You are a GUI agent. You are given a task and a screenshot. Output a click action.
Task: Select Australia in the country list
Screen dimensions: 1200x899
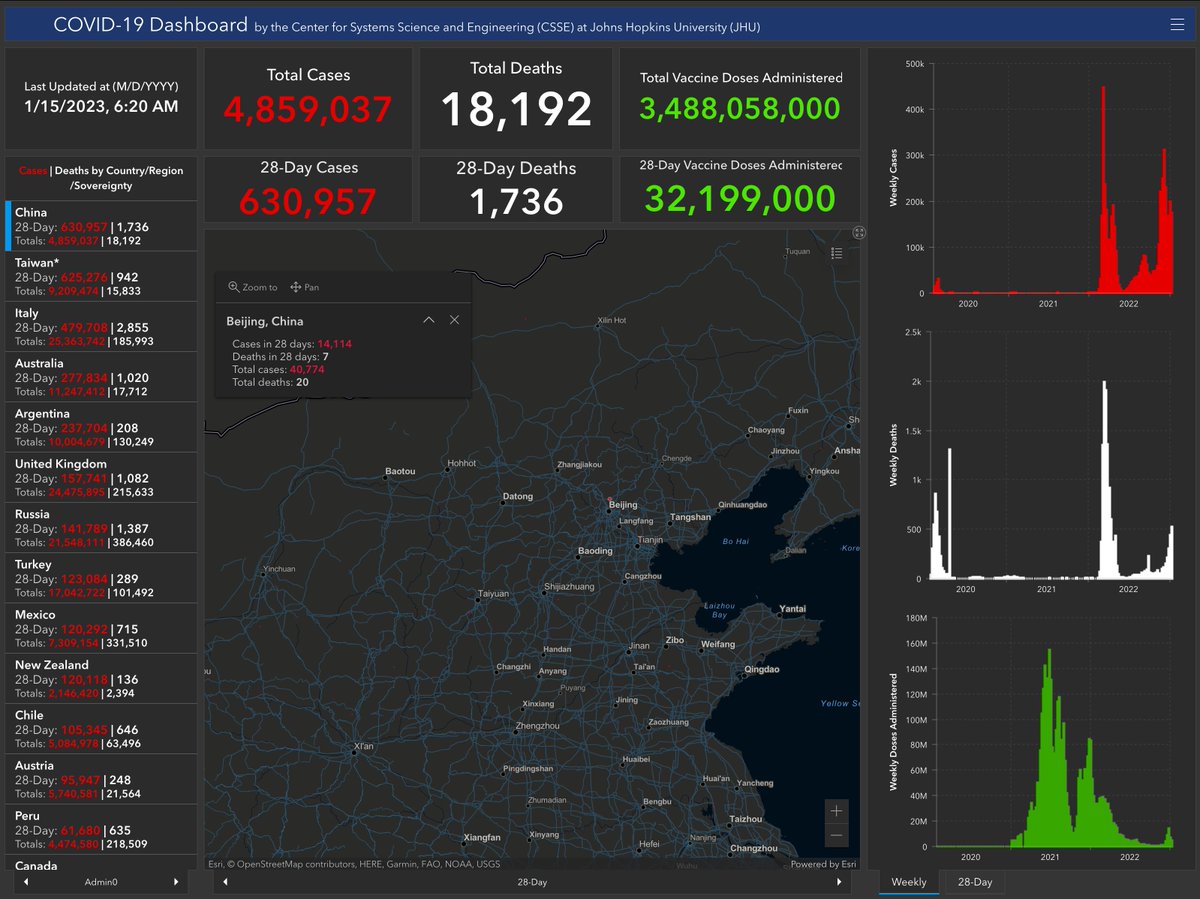101,377
